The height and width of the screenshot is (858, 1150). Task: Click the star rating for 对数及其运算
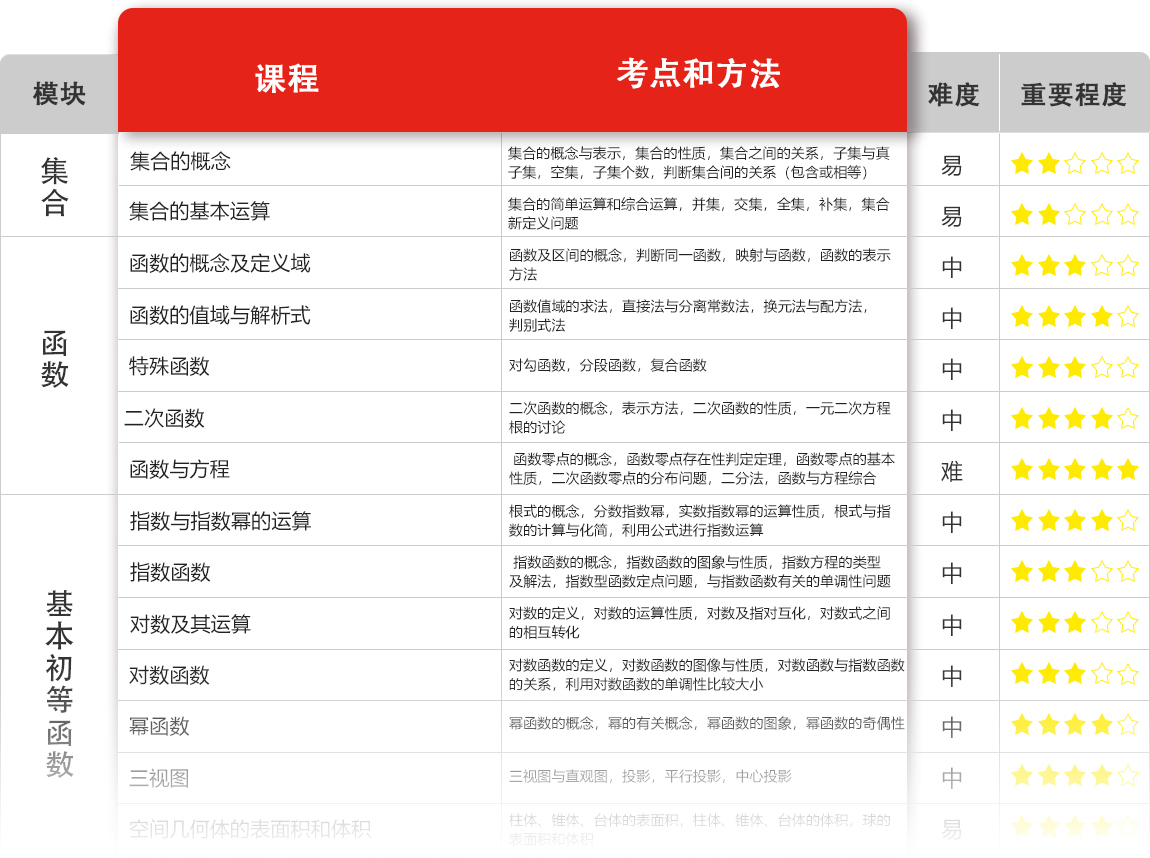tap(1074, 623)
